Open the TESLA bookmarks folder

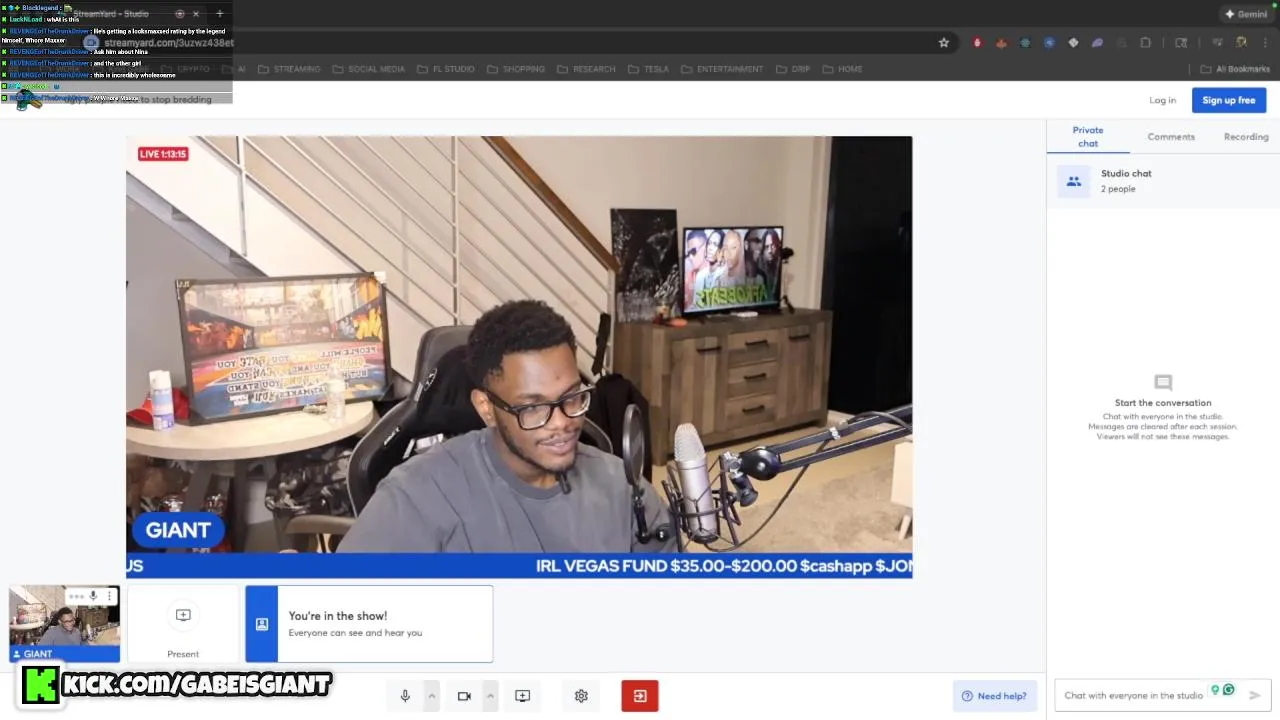point(649,69)
